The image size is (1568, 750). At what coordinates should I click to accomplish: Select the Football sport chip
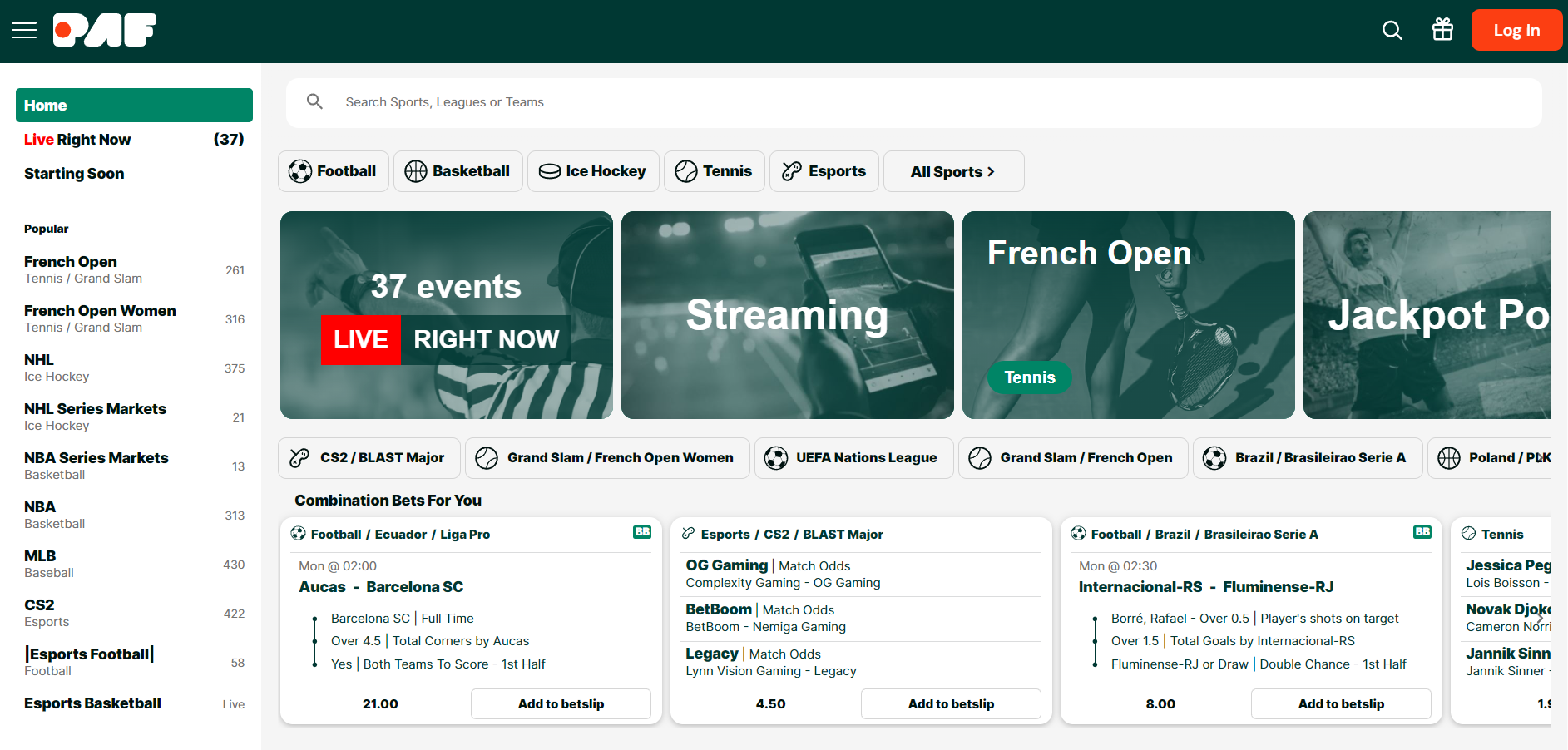point(333,171)
